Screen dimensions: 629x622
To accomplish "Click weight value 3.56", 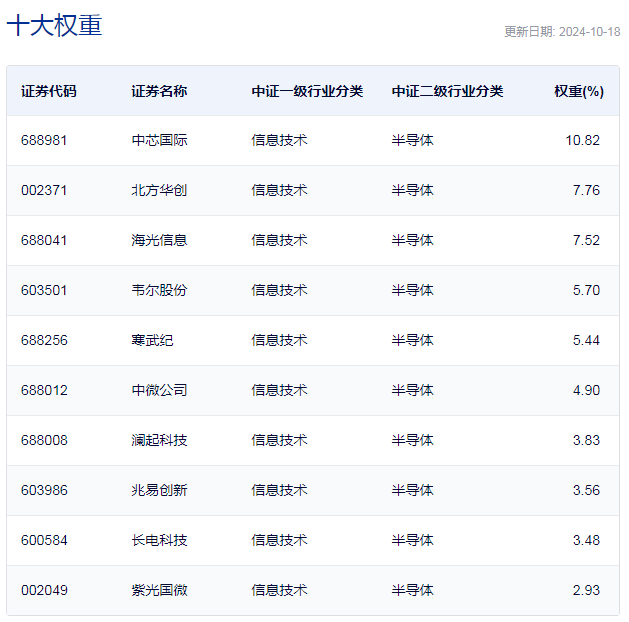I will point(586,490).
